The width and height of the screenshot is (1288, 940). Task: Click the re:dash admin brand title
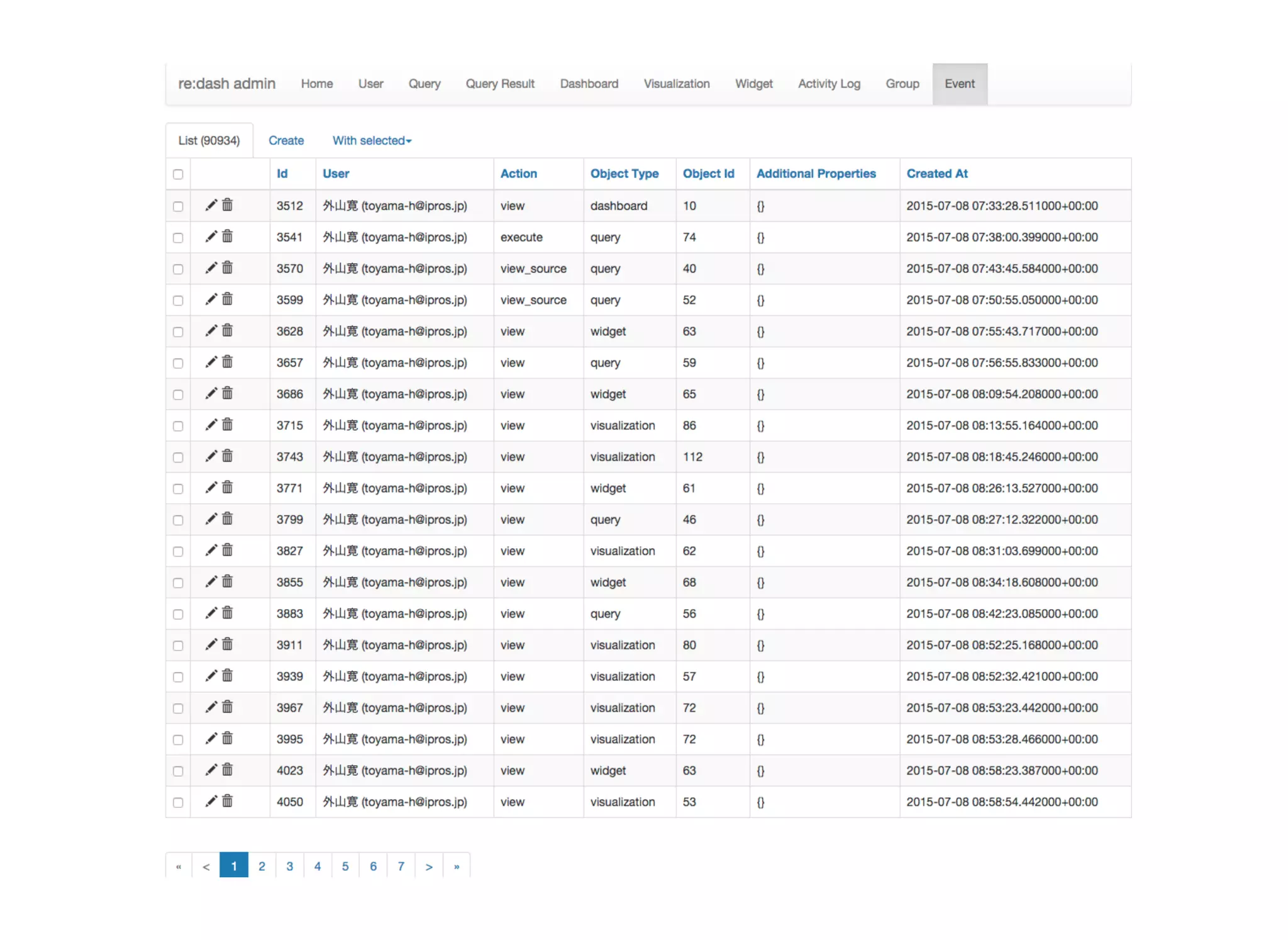pyautogui.click(x=226, y=84)
